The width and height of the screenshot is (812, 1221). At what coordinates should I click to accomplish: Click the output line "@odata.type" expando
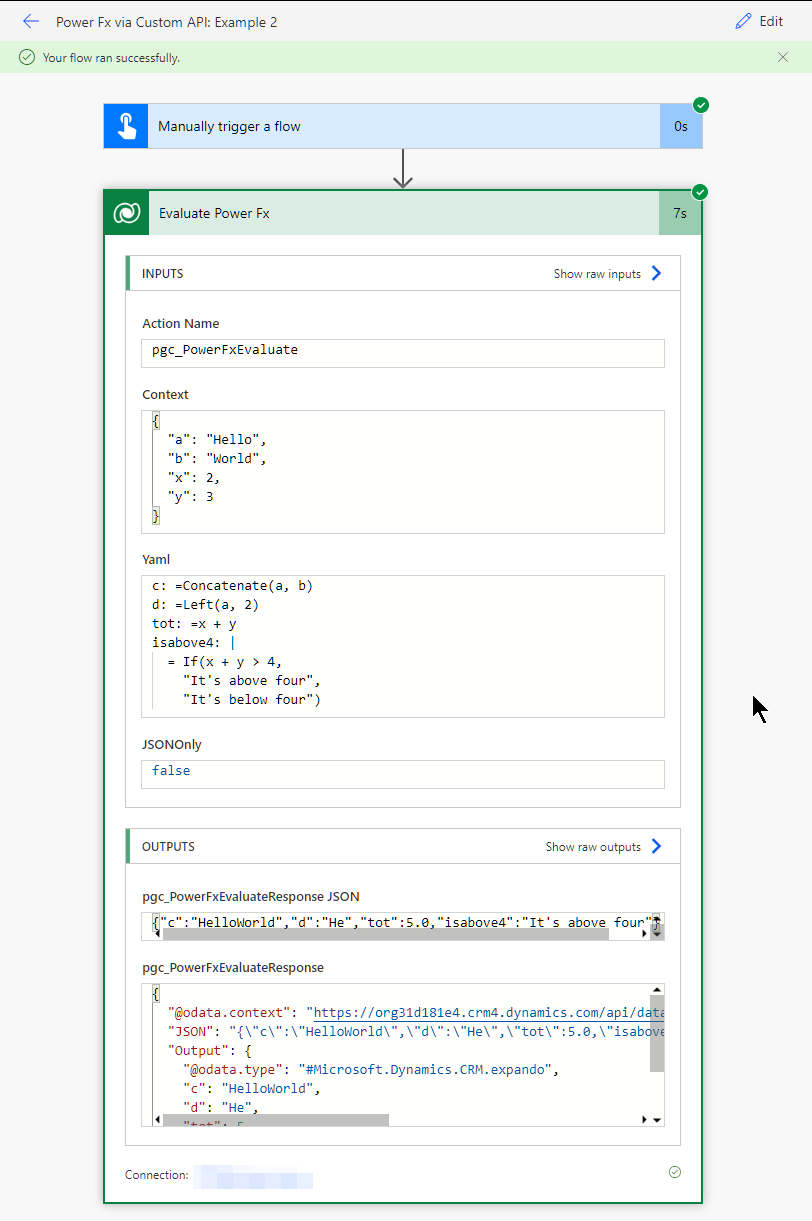coord(370,1070)
